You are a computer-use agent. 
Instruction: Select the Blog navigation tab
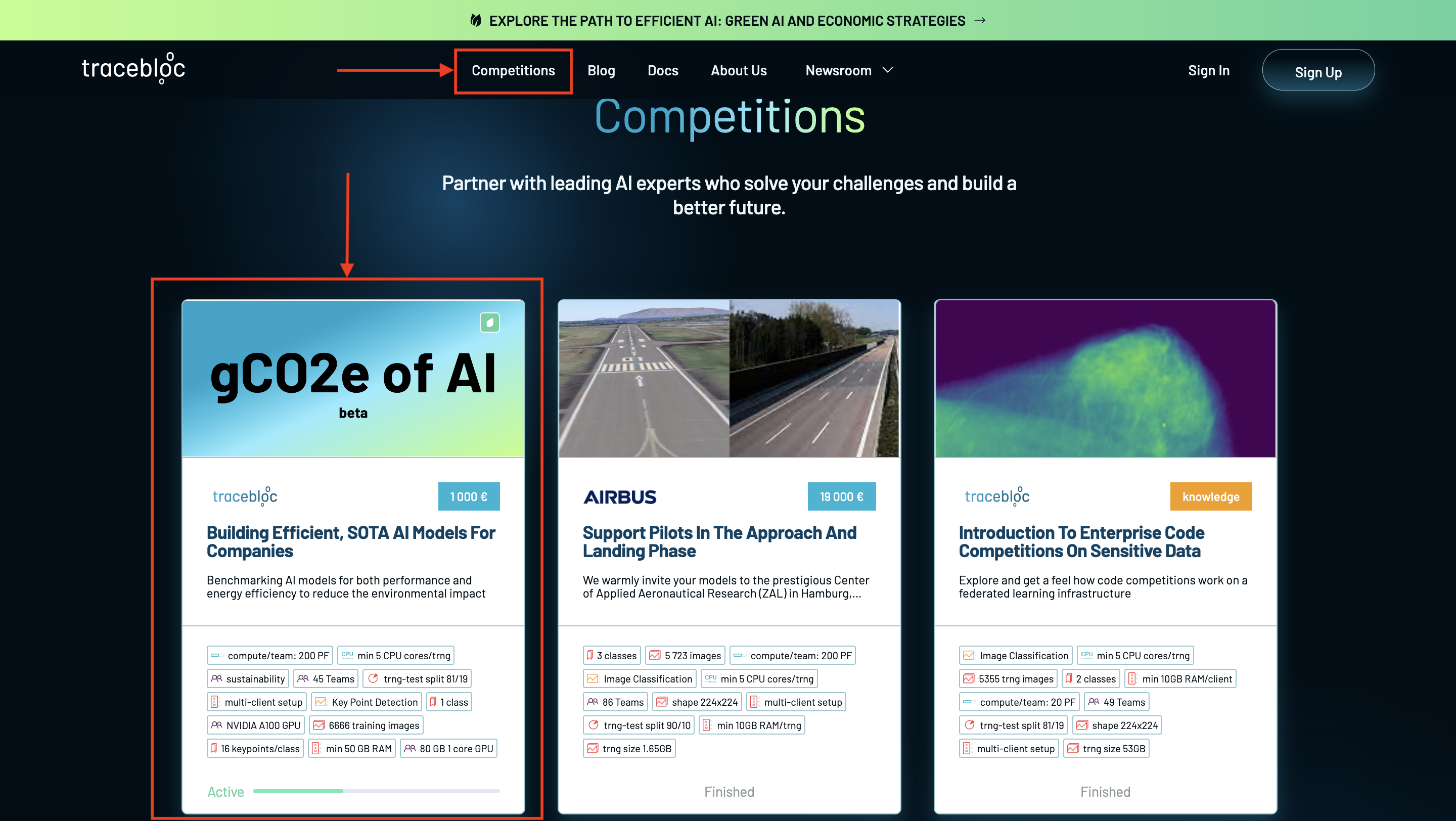point(601,70)
